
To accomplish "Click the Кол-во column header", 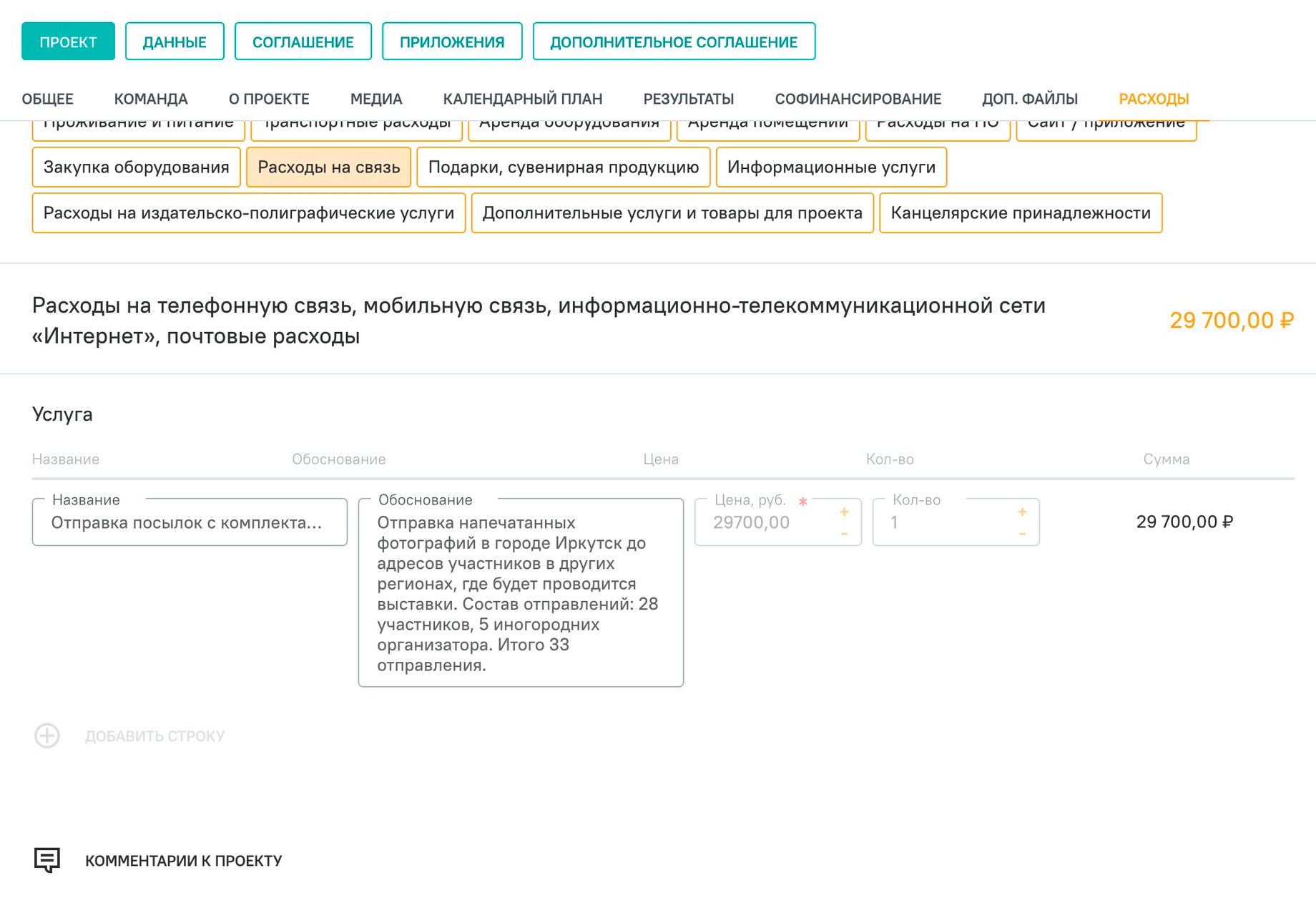I will pos(890,459).
